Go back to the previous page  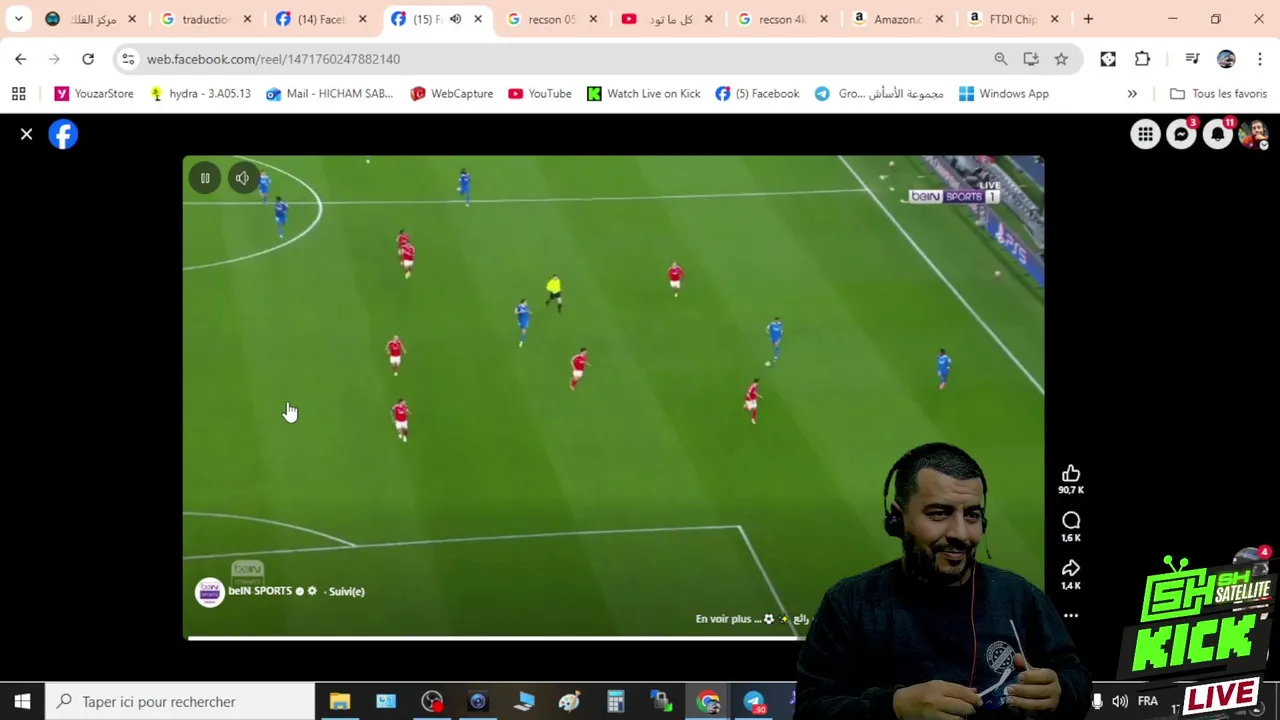coord(21,59)
